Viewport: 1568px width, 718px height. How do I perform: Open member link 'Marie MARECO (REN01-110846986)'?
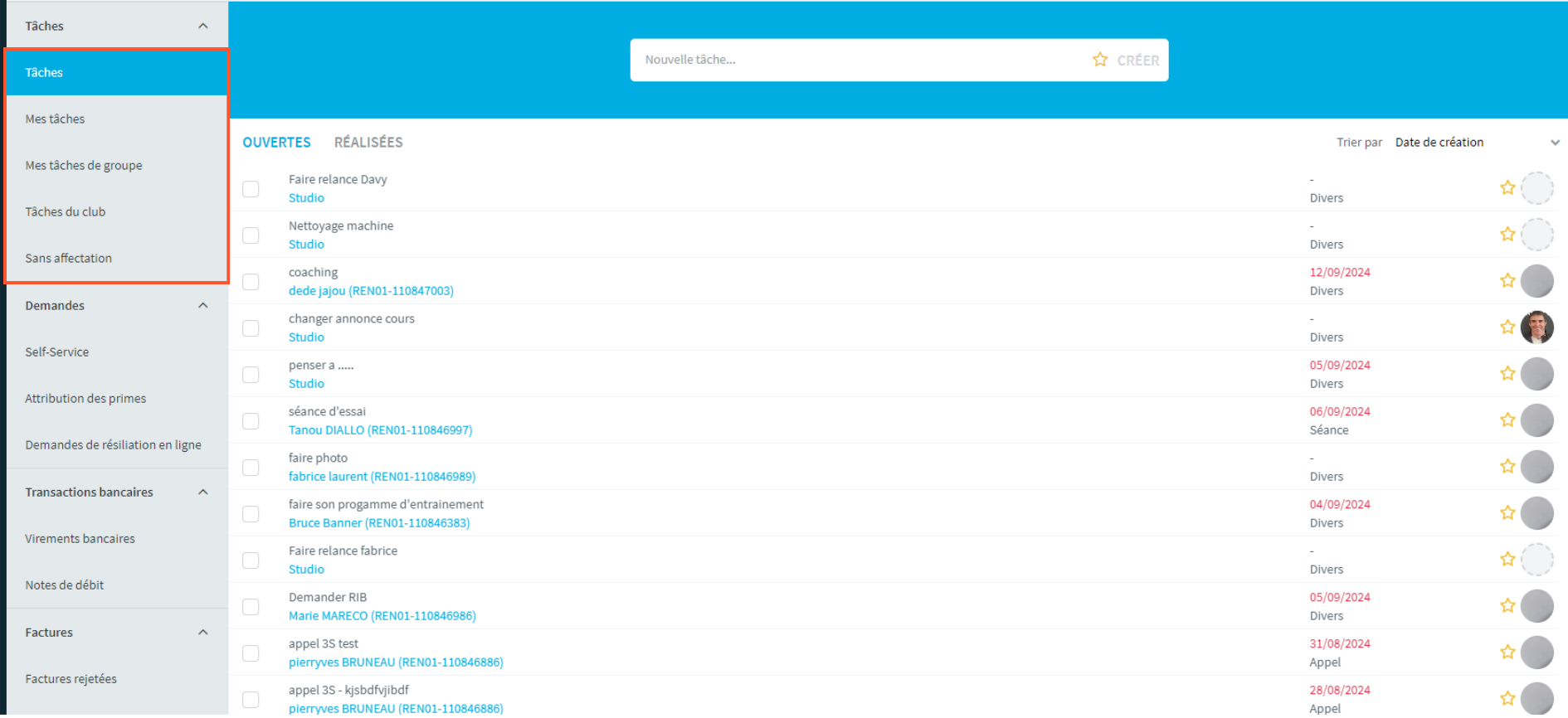click(382, 616)
